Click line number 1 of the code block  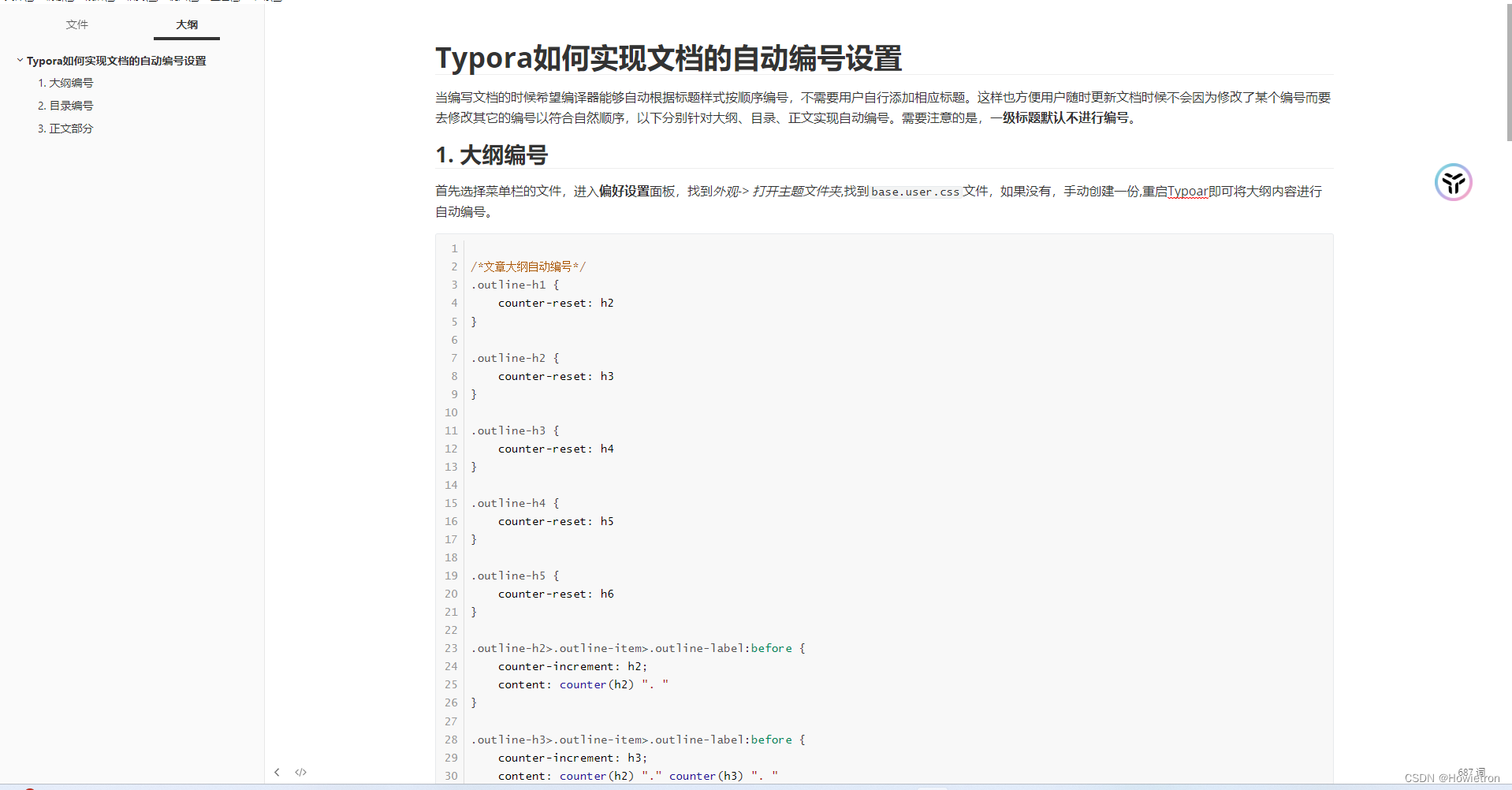(453, 248)
